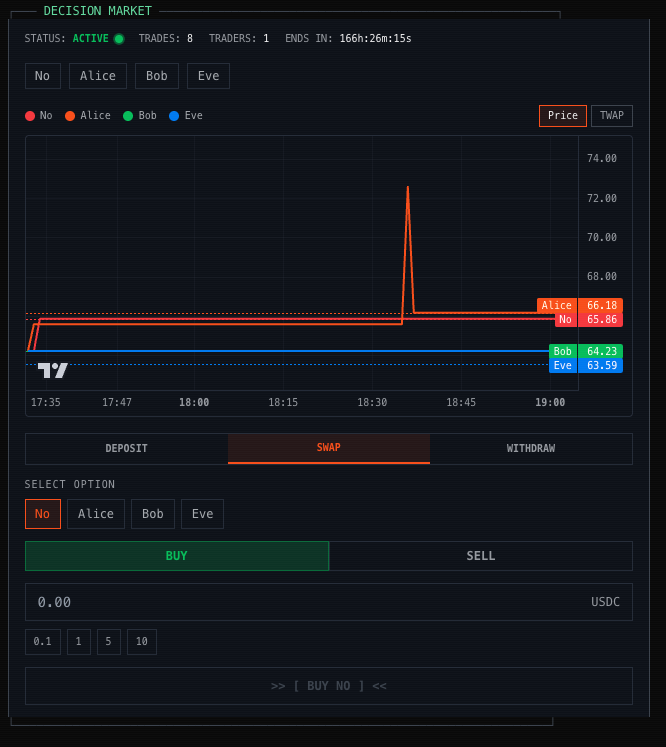666x747 pixels.
Task: Click the 18:30 time axis label
Action: (x=372, y=403)
